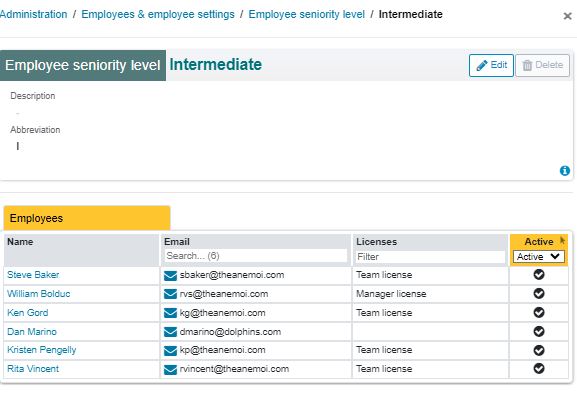
Task: Click the envelope icon for William Bolduc
Action: click(170, 294)
